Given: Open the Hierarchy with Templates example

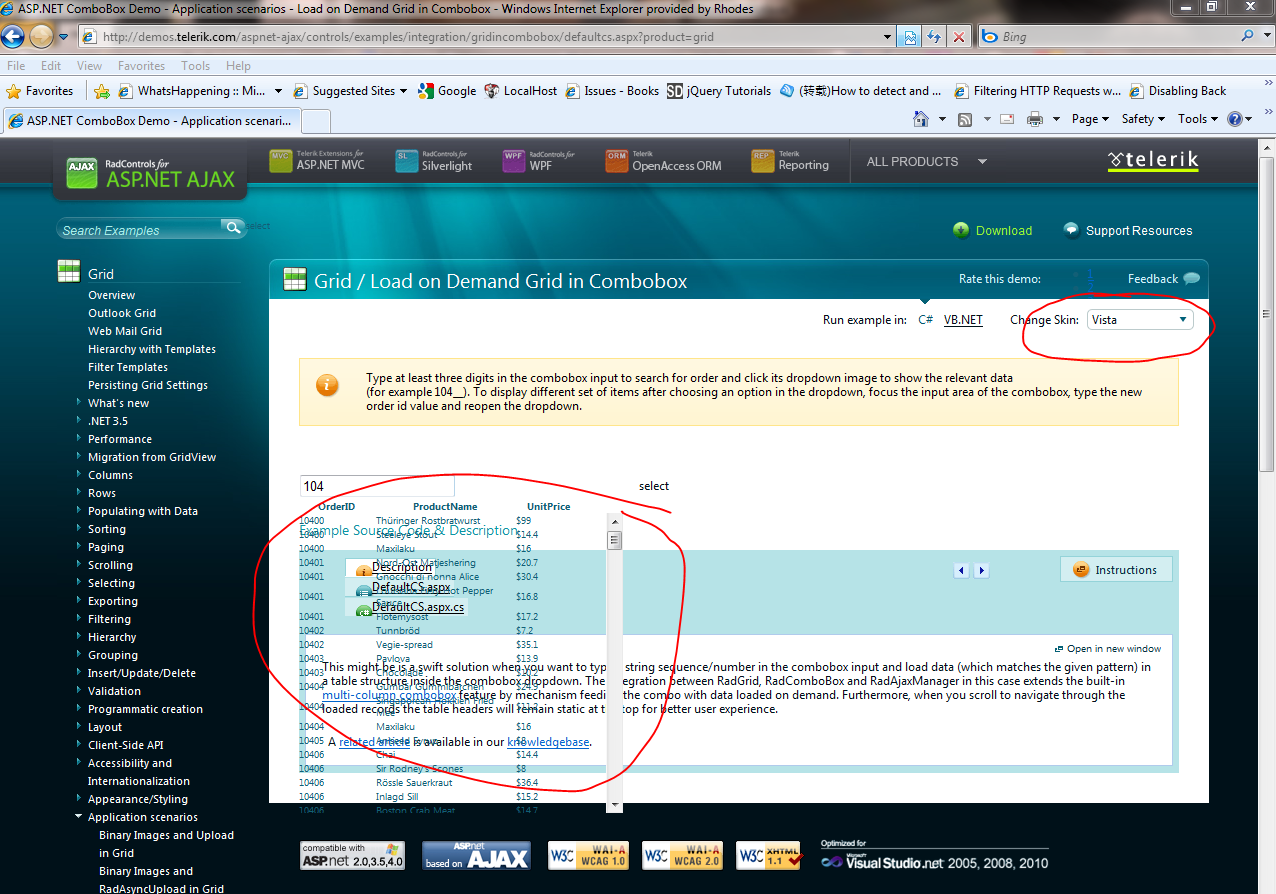Looking at the screenshot, I should coord(152,349).
